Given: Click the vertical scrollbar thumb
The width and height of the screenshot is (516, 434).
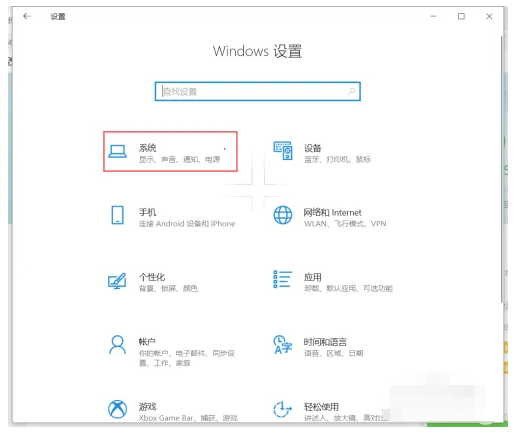Looking at the screenshot, I should click(502, 169).
